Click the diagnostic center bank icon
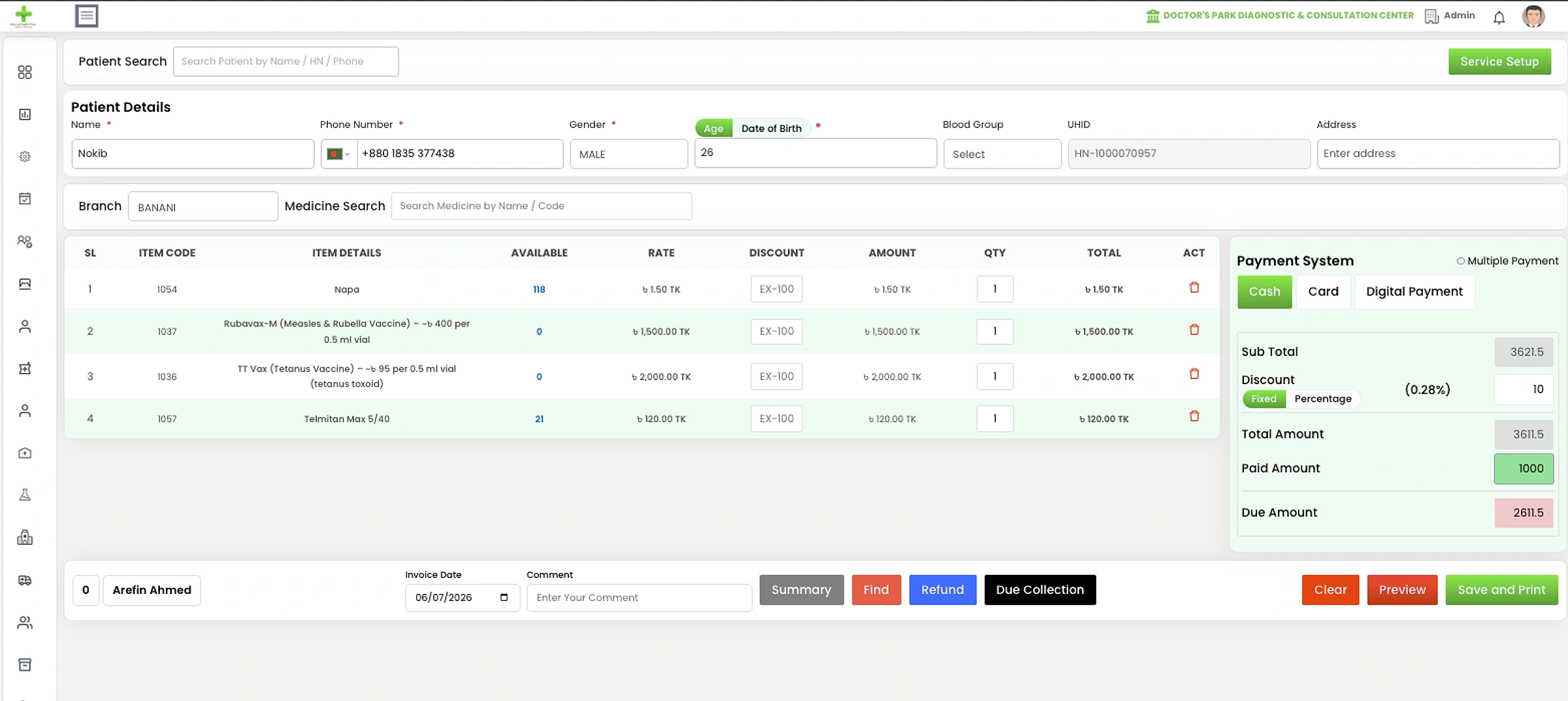Viewport: 1568px width, 701px height. coord(1152,16)
